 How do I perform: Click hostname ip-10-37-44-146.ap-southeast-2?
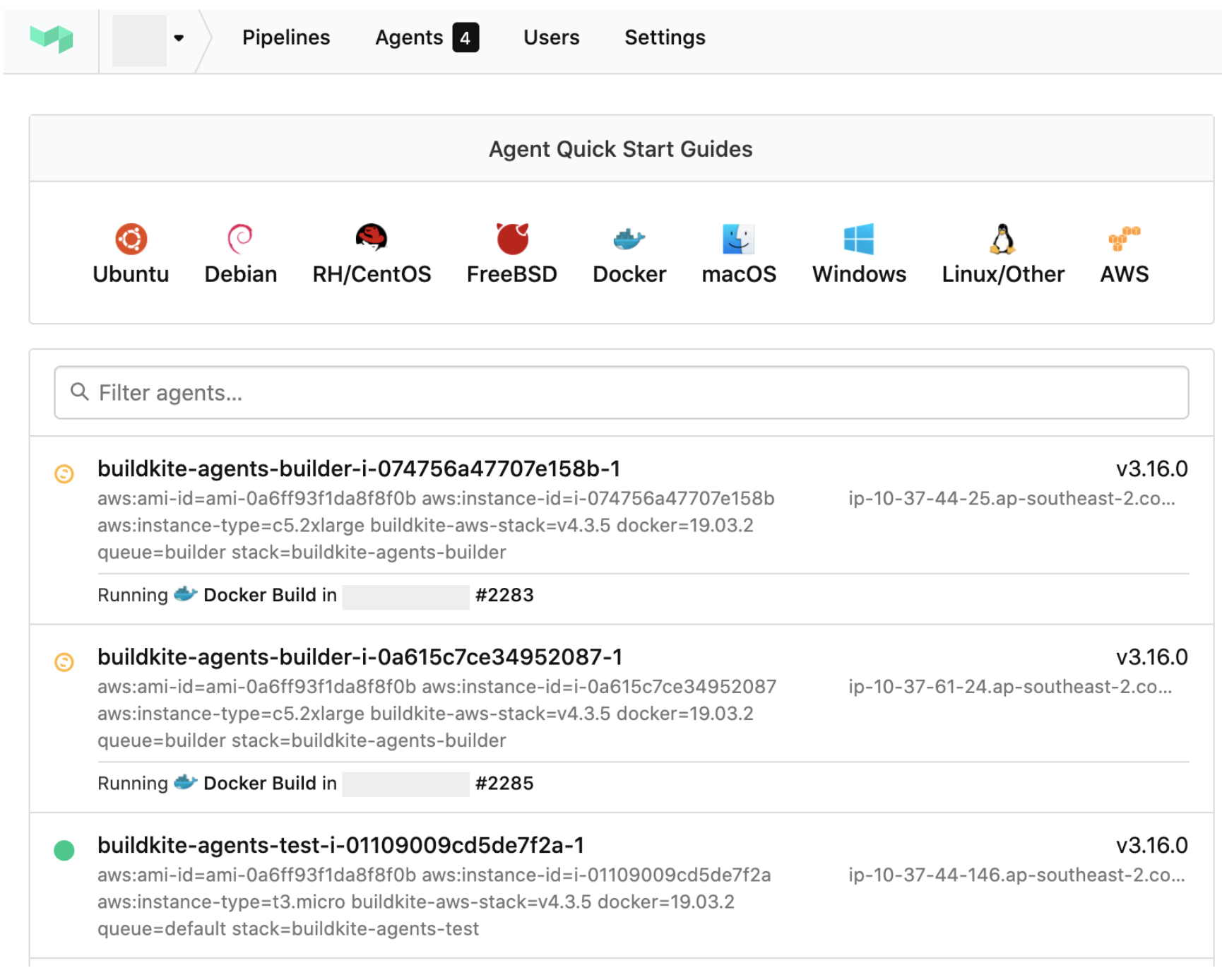(1017, 875)
